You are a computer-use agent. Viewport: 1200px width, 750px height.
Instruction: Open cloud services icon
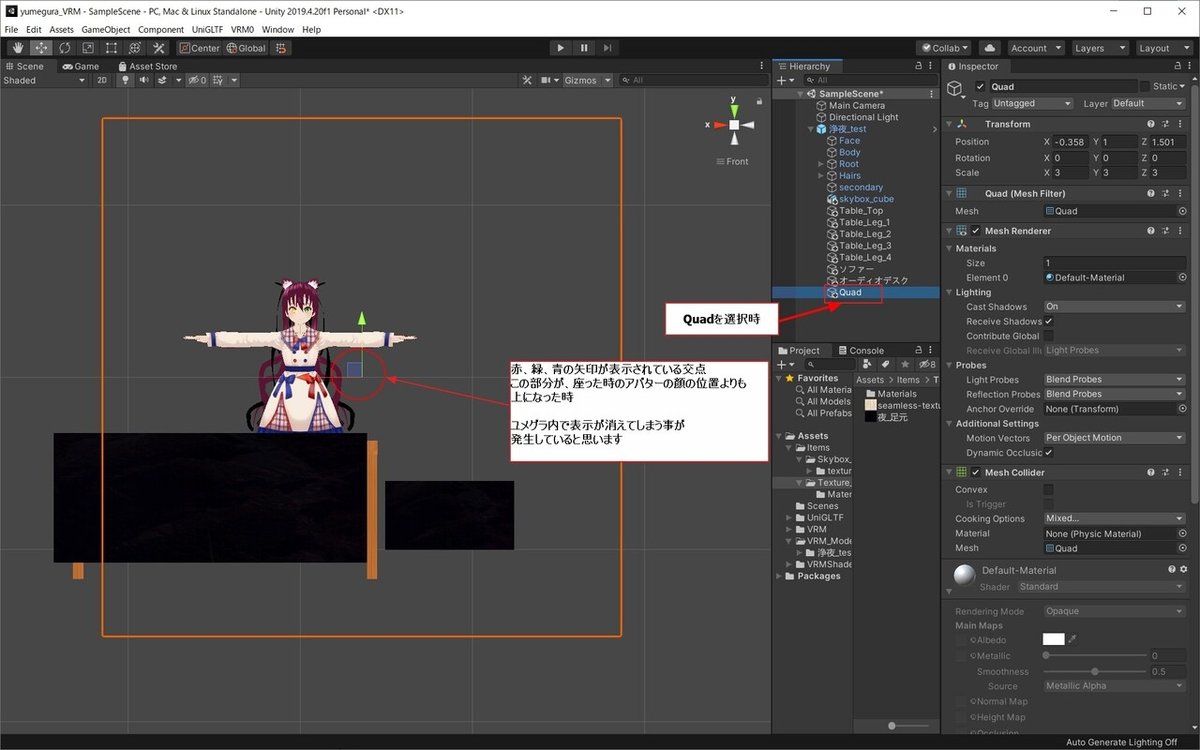click(989, 48)
